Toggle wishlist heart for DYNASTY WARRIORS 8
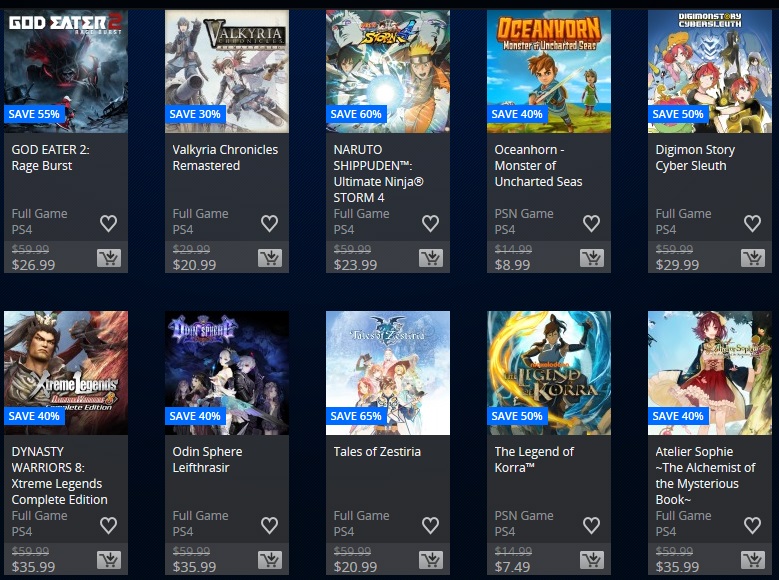 click(x=108, y=525)
